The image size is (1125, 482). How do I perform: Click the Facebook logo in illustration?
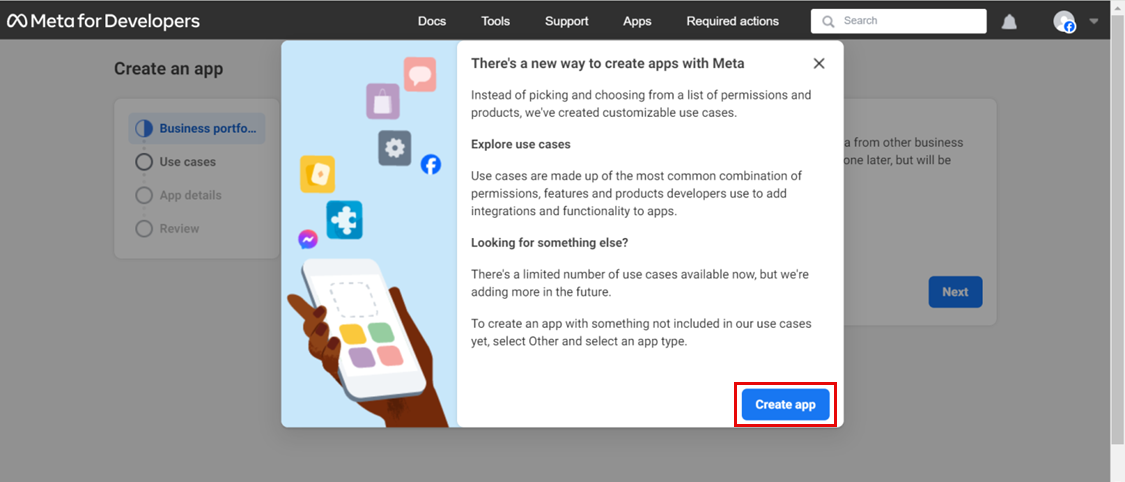[x=430, y=164]
